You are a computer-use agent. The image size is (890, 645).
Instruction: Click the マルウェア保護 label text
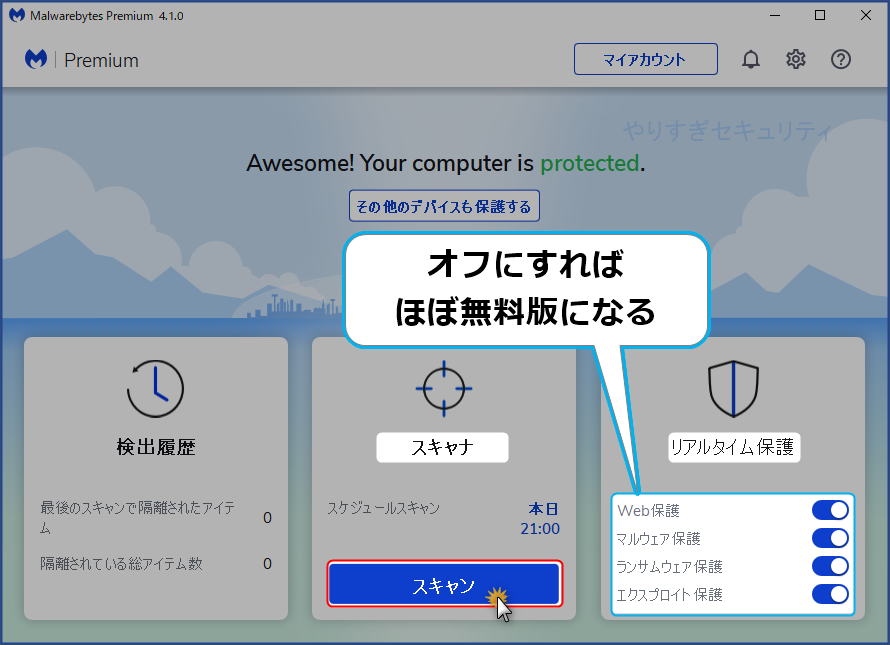[x=658, y=538]
